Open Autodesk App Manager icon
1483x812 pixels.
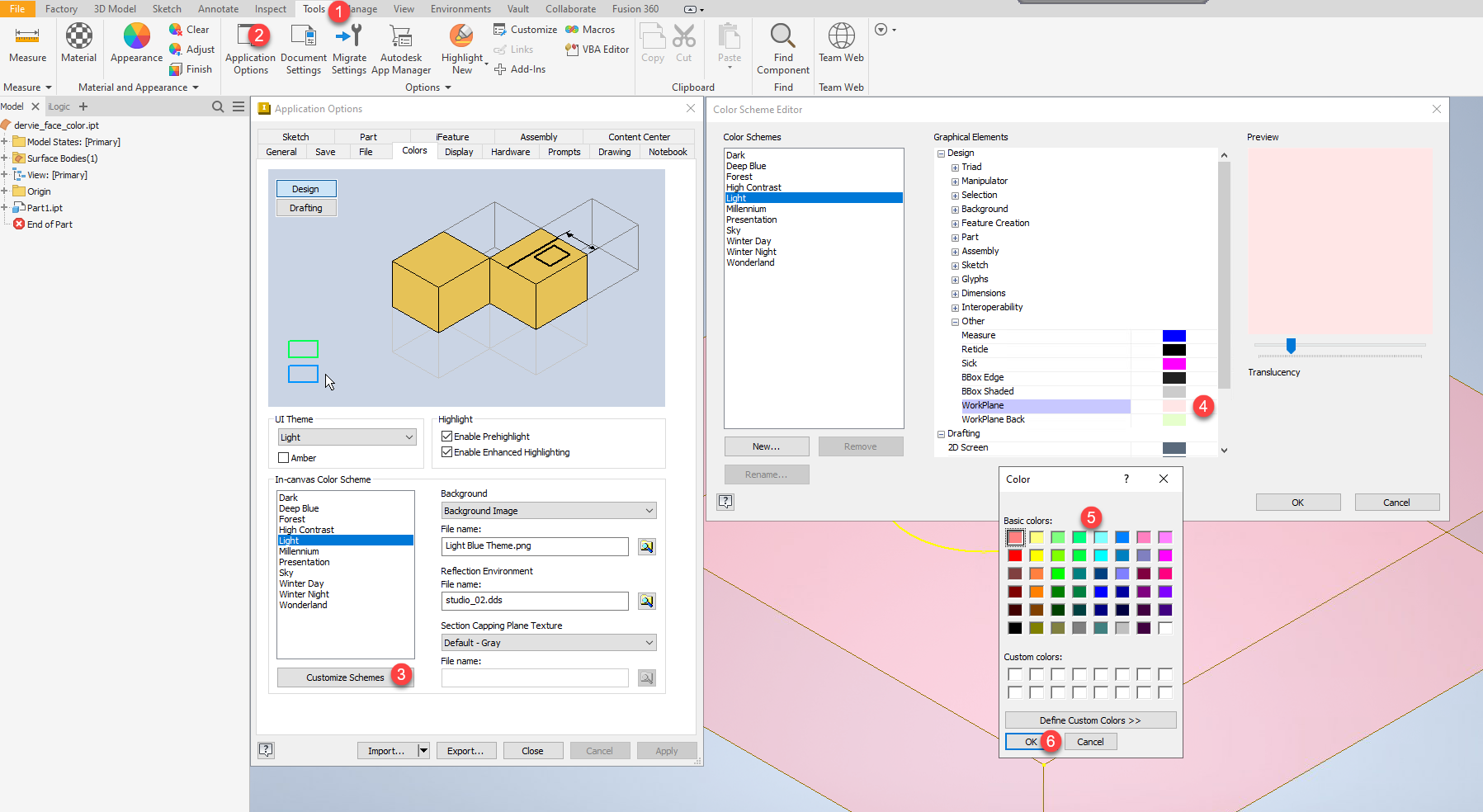click(401, 35)
